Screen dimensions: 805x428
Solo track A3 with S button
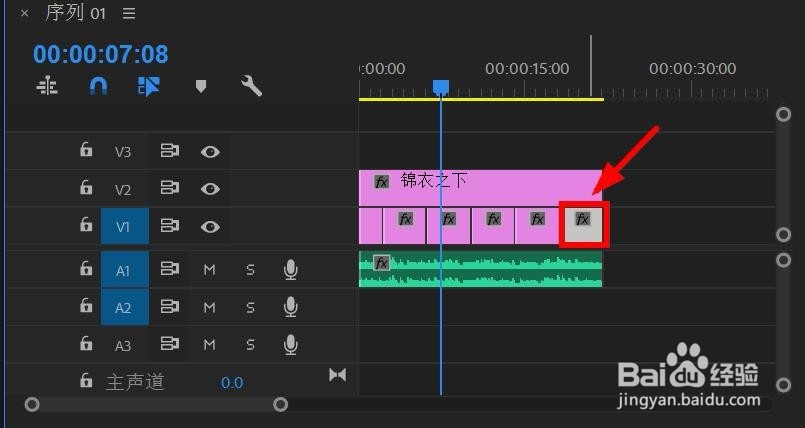[250, 345]
